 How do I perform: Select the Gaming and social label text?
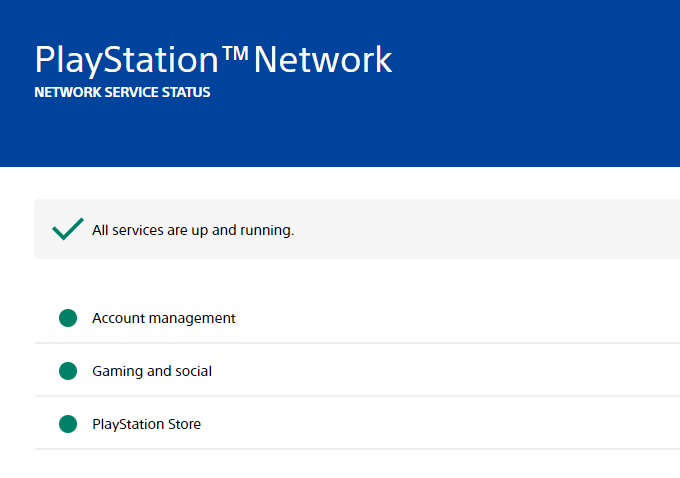coord(152,371)
